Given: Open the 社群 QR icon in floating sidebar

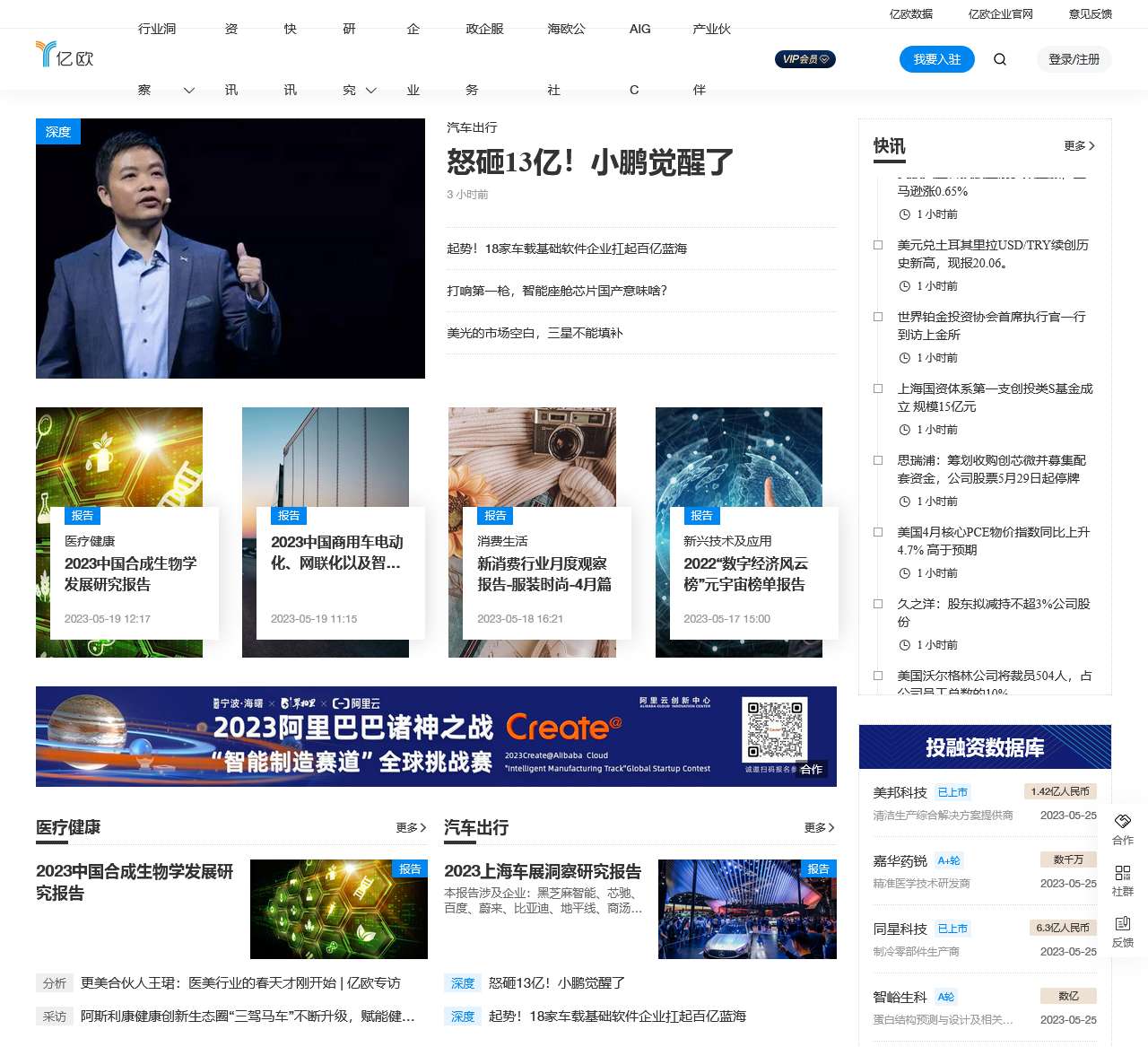Looking at the screenshot, I should point(1123,872).
